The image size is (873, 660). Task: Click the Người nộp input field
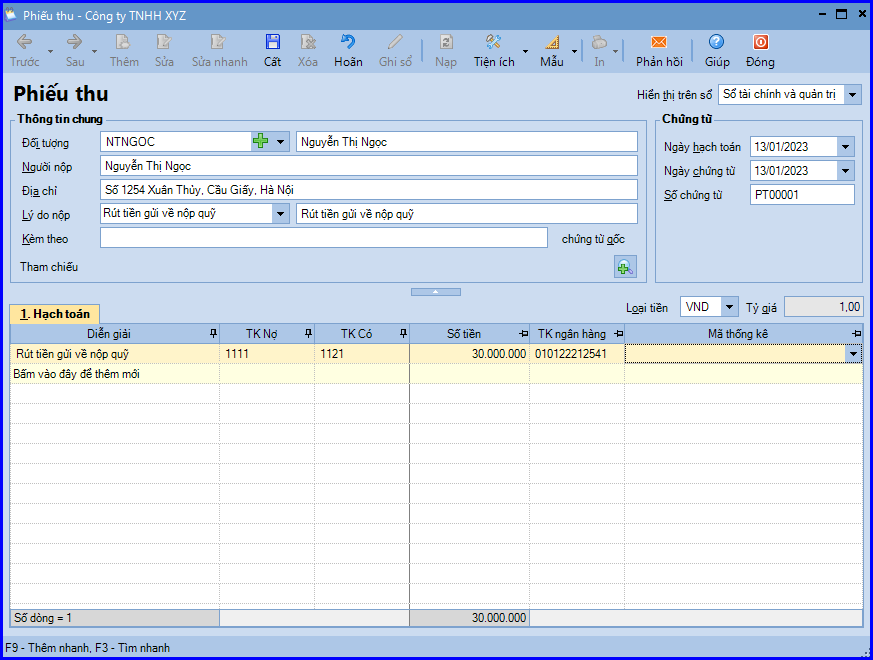pos(369,166)
